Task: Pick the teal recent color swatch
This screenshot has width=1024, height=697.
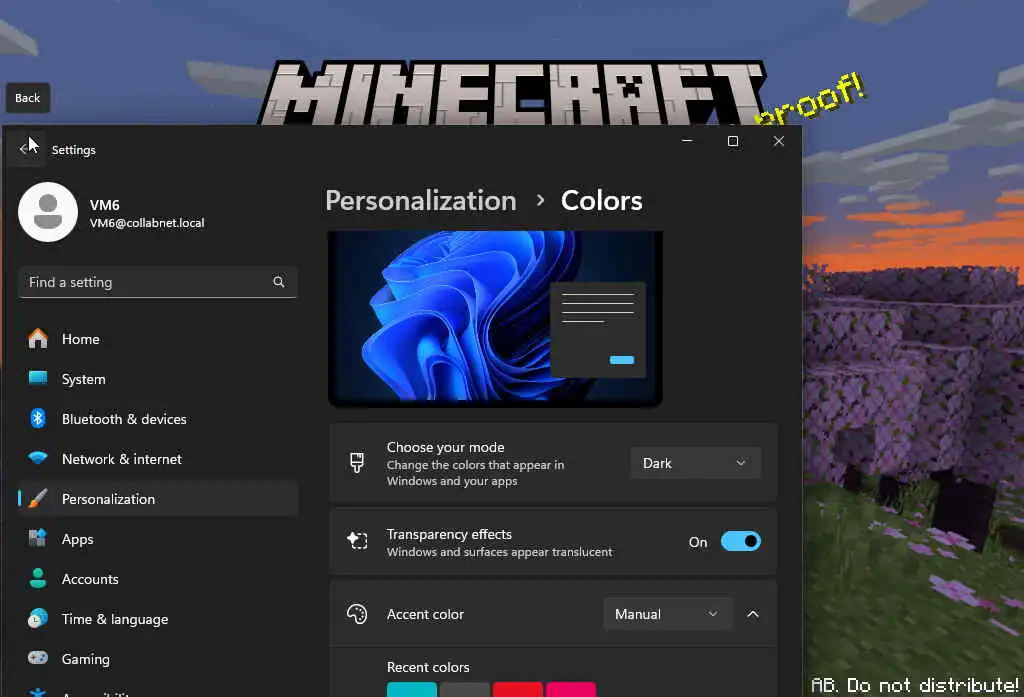Action: click(411, 689)
